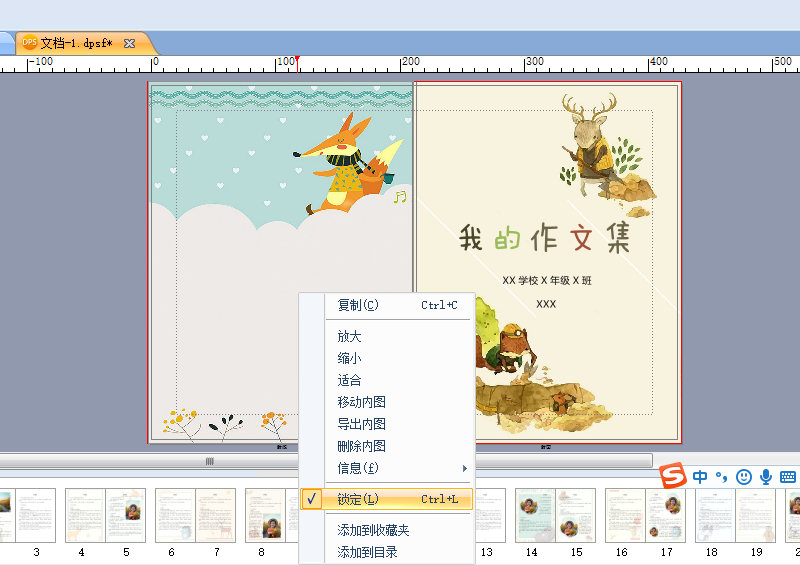Click the Sogou microphone voice input icon

click(766, 477)
